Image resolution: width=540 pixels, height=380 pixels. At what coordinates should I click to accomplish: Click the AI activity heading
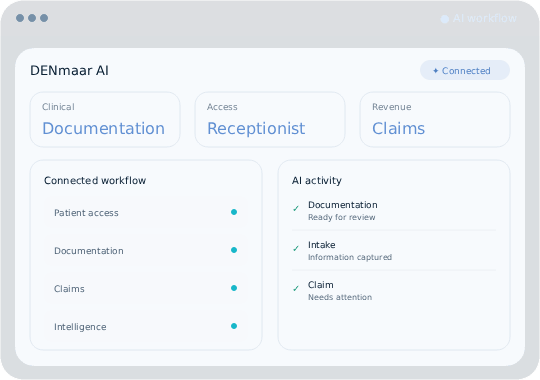316,180
